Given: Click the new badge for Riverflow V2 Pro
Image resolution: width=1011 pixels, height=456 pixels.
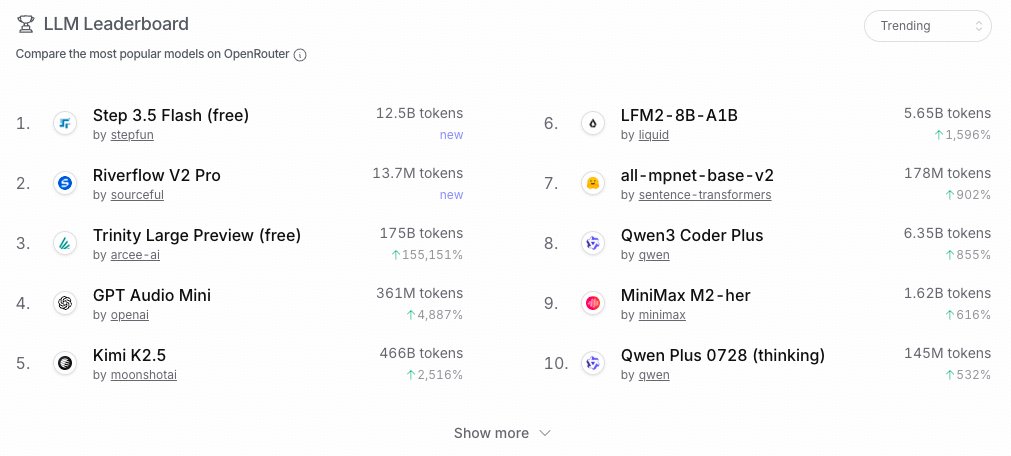Looking at the screenshot, I should (x=451, y=195).
